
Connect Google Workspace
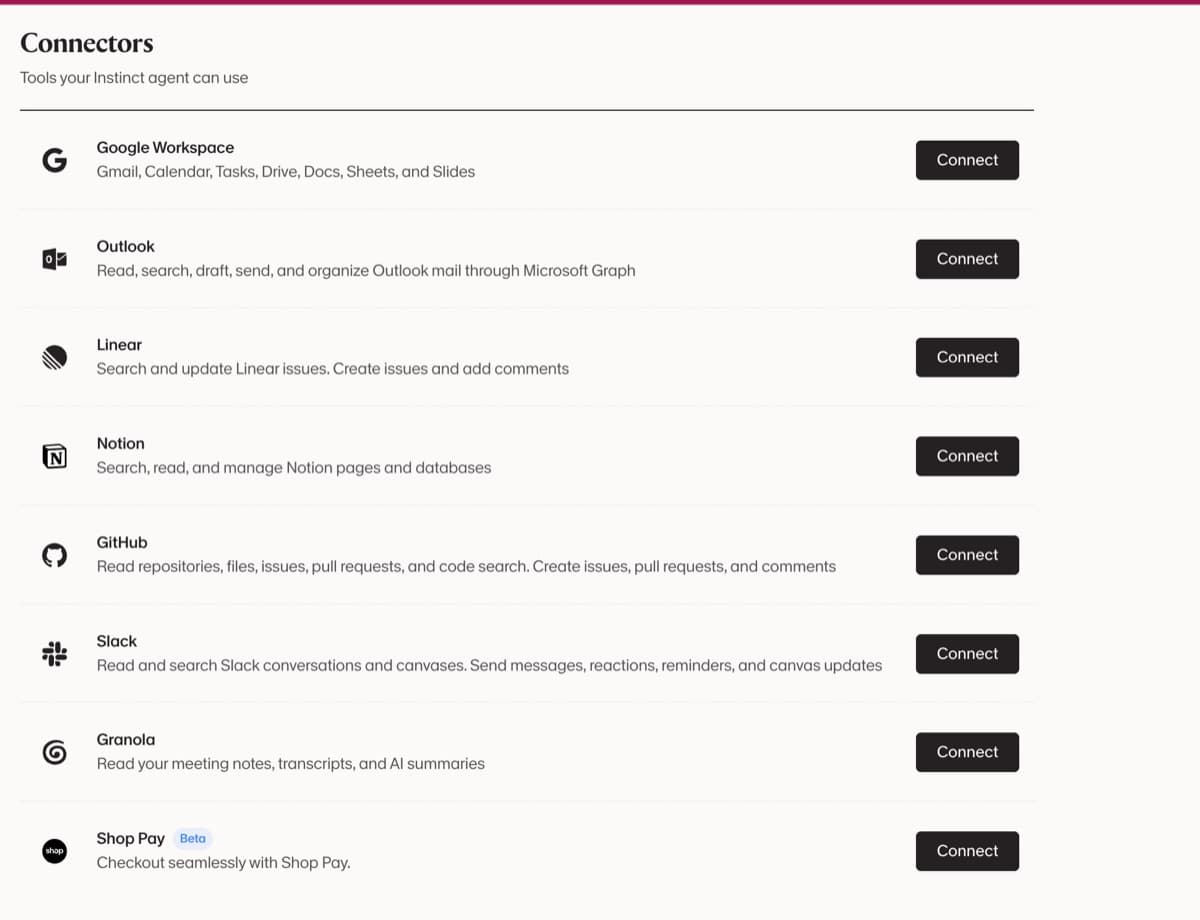tap(967, 160)
